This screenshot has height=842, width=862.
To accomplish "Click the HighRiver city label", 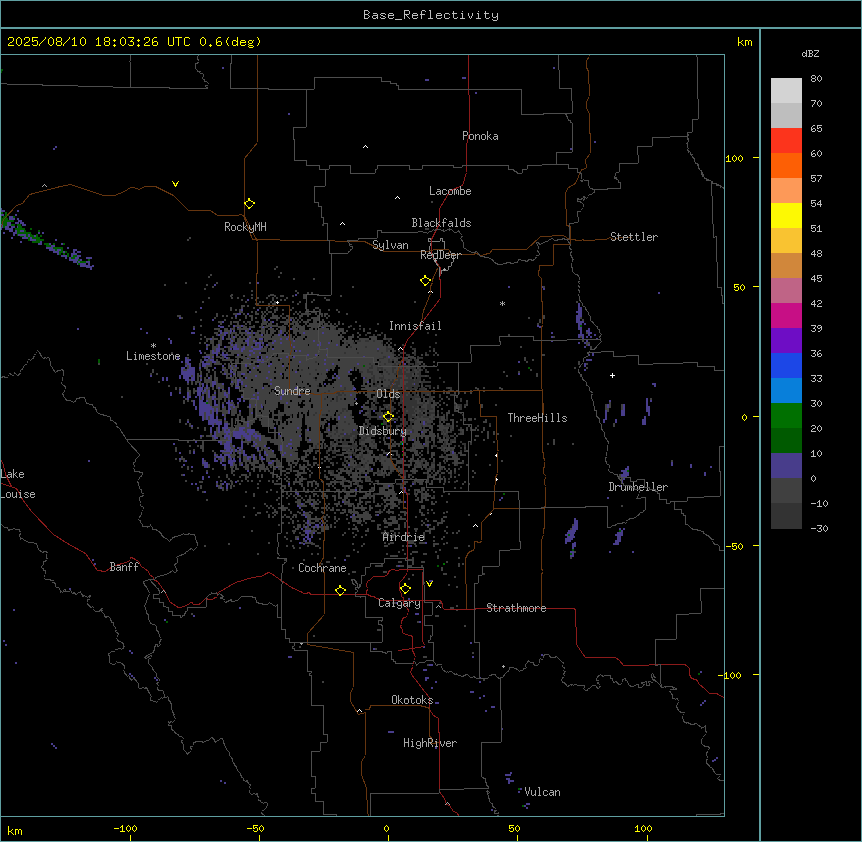I will tap(430, 743).
